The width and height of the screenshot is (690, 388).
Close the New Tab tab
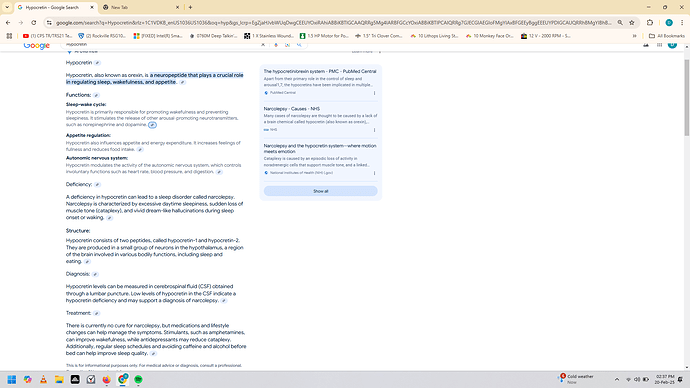point(177,7)
